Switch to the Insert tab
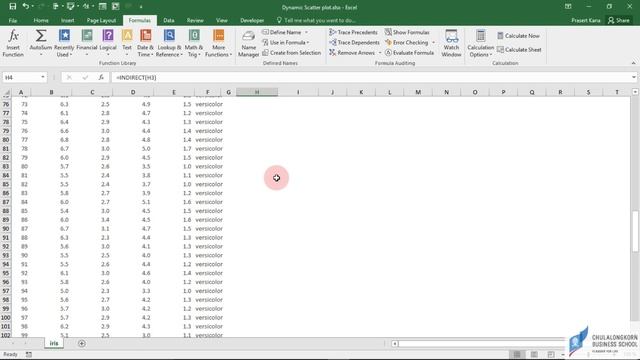 click(x=67, y=20)
